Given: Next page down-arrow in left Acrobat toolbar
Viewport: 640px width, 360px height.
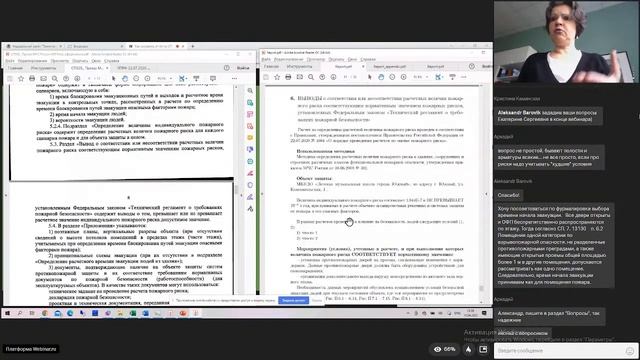Looking at the screenshot, I should pyautogui.click(x=77, y=78).
